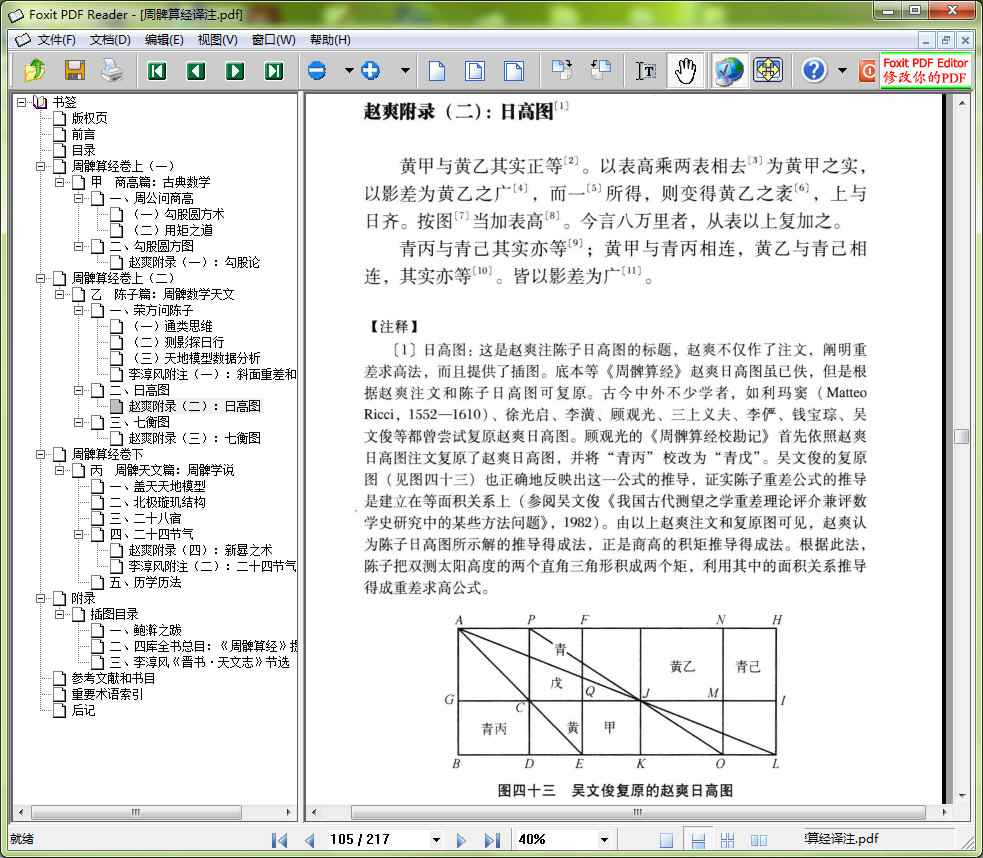
Task: Click the Foxit PDF Editor advertisement banner
Action: pos(924,71)
